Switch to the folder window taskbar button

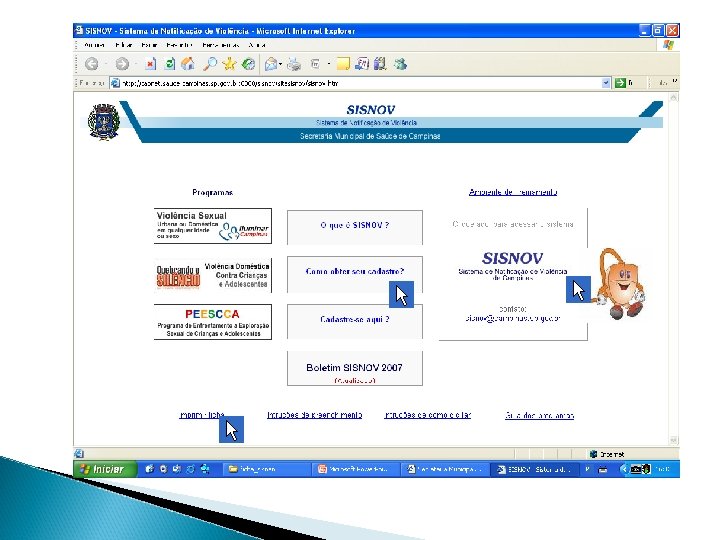point(268,469)
